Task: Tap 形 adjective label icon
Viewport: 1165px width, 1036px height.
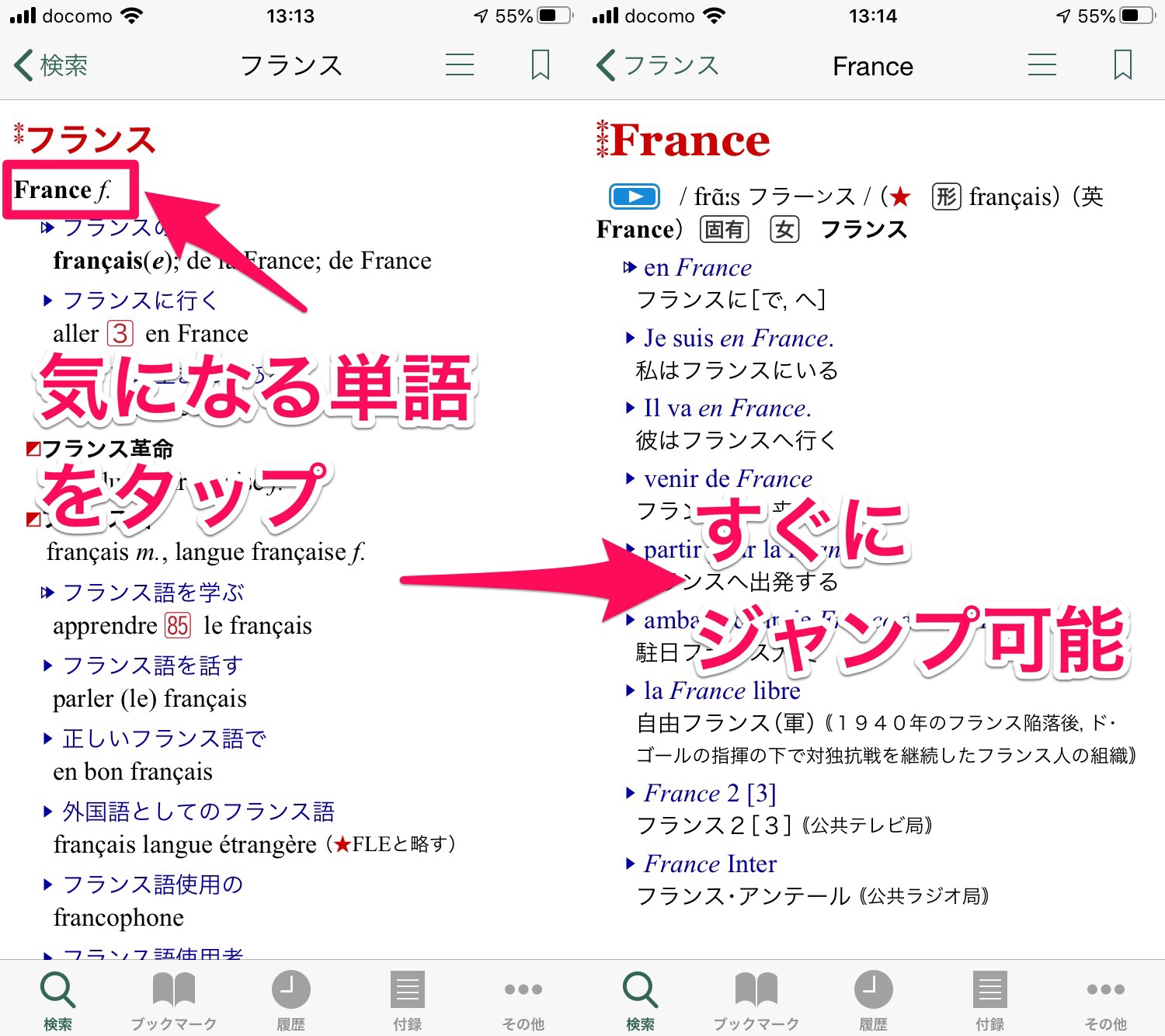Action: tap(946, 197)
